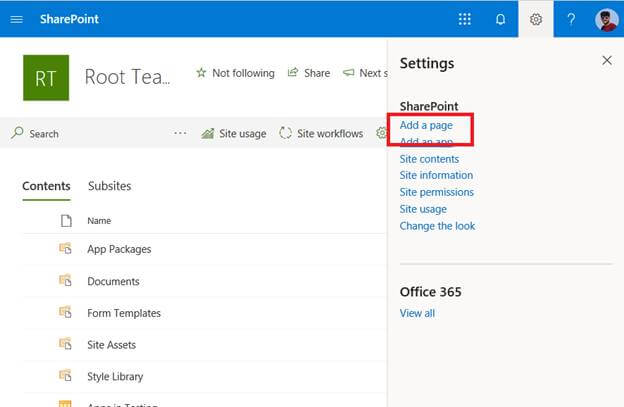Click View all under Office 365
Image resolution: width=624 pixels, height=407 pixels.
(x=417, y=314)
